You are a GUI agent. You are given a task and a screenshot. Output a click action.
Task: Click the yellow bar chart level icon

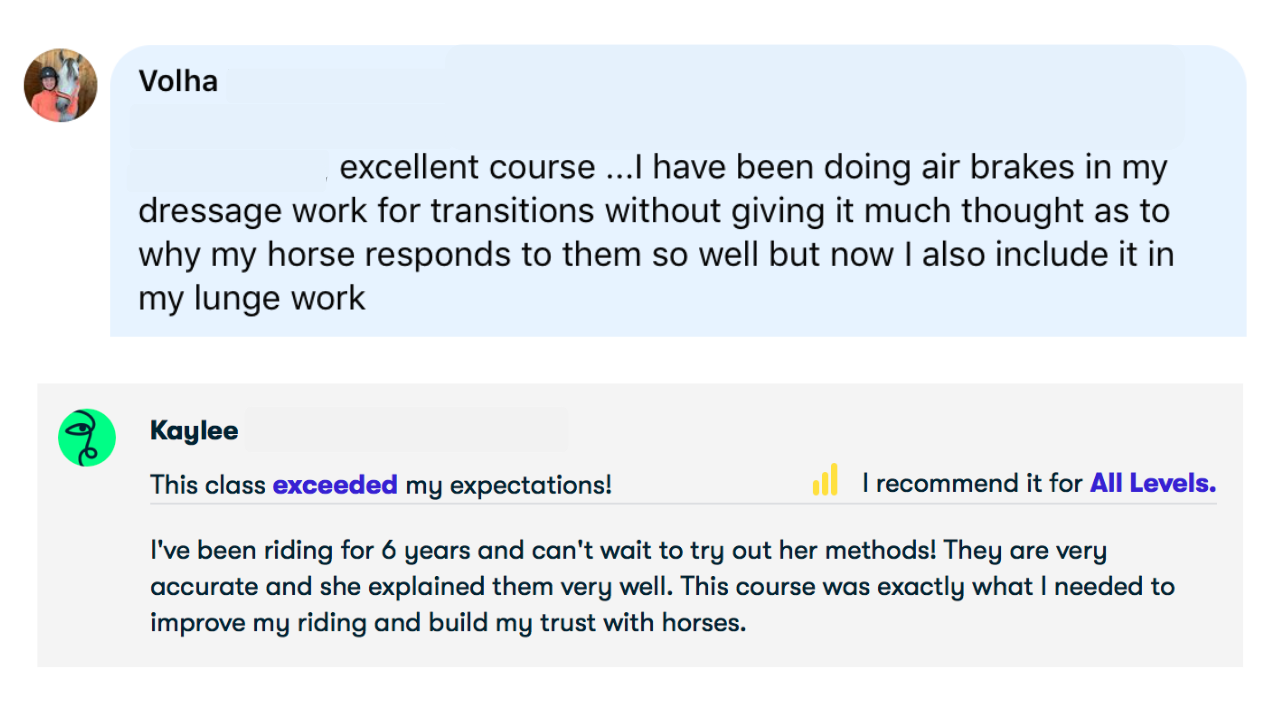click(825, 481)
